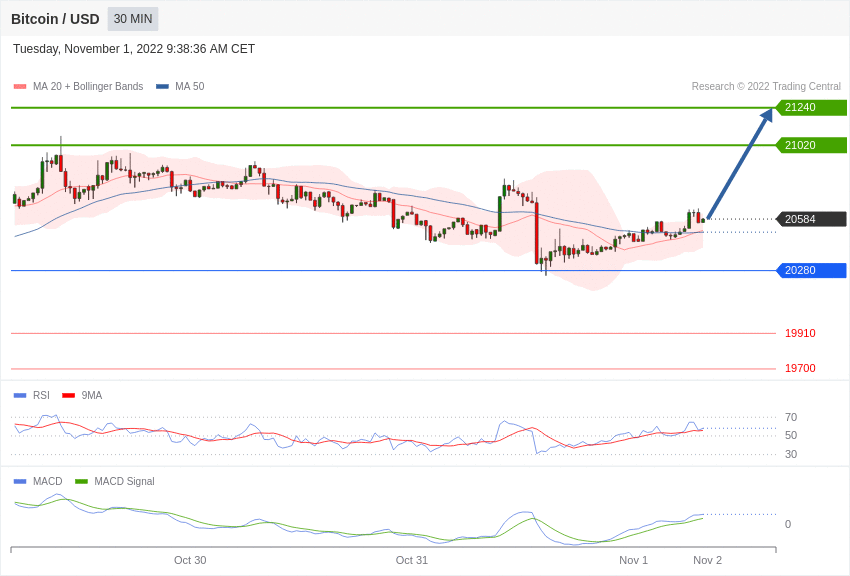Click the 'MACD' legend label
Screen dimensions: 850x576
click(48, 481)
